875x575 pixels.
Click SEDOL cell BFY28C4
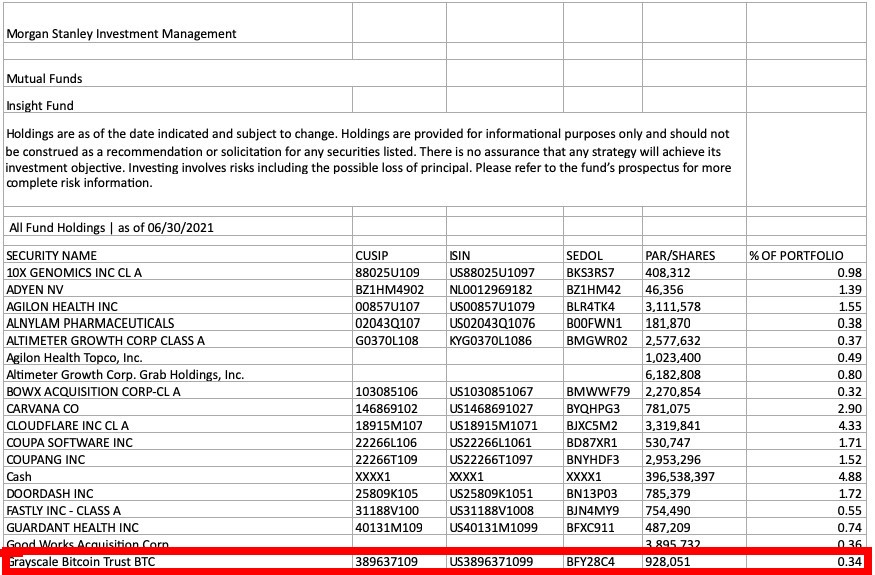(603, 562)
